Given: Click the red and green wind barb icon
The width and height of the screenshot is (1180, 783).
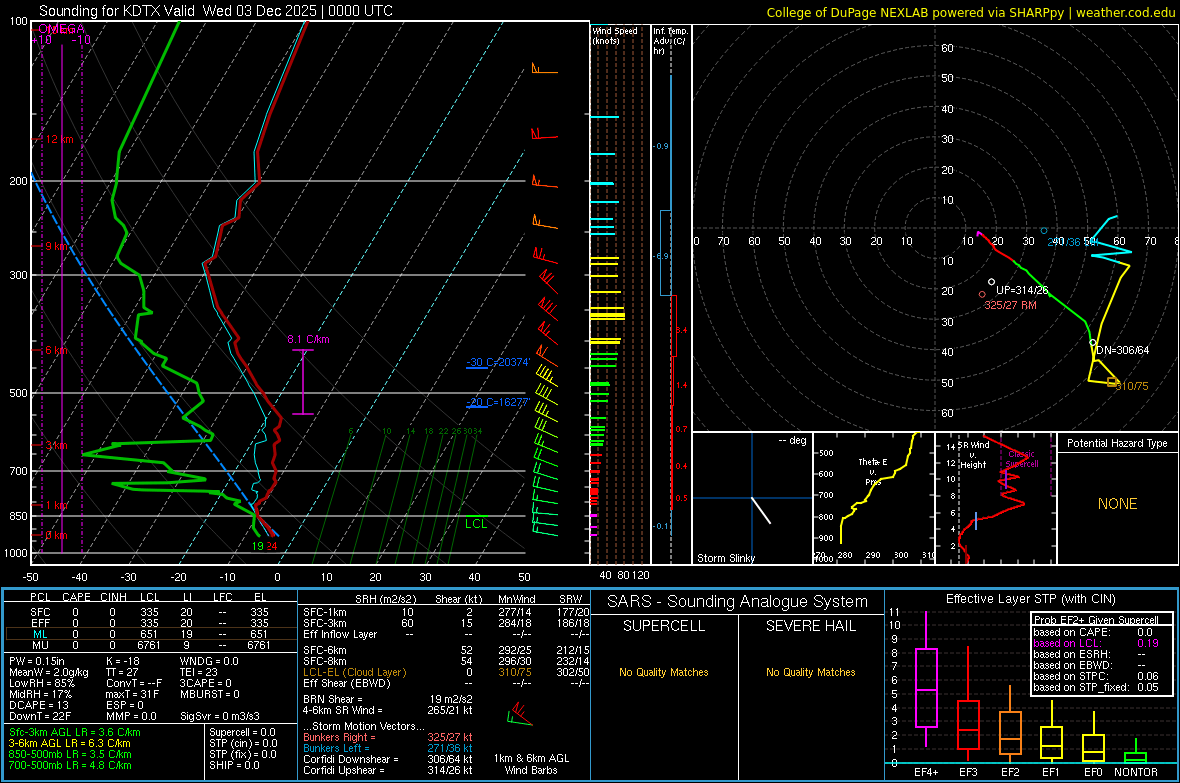Looking at the screenshot, I should point(519,714).
